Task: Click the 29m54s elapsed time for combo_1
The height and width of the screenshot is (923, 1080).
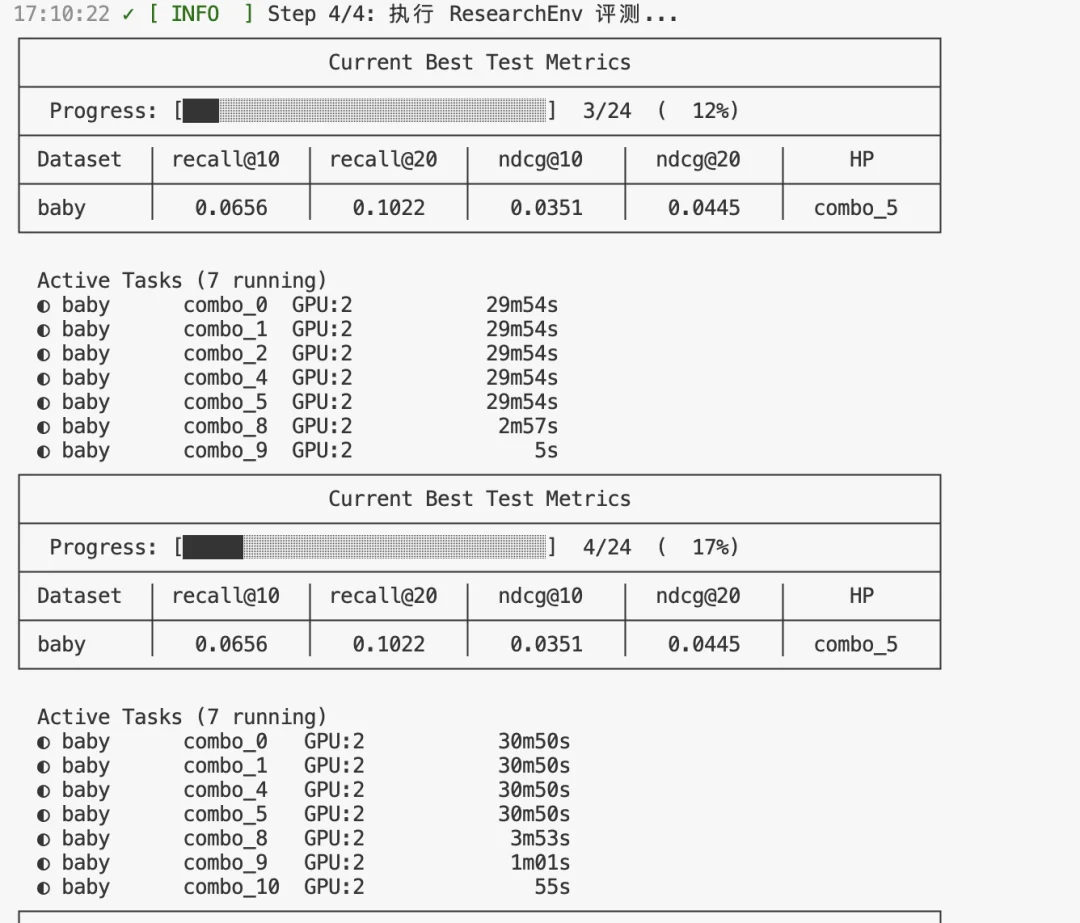Action: [521, 330]
